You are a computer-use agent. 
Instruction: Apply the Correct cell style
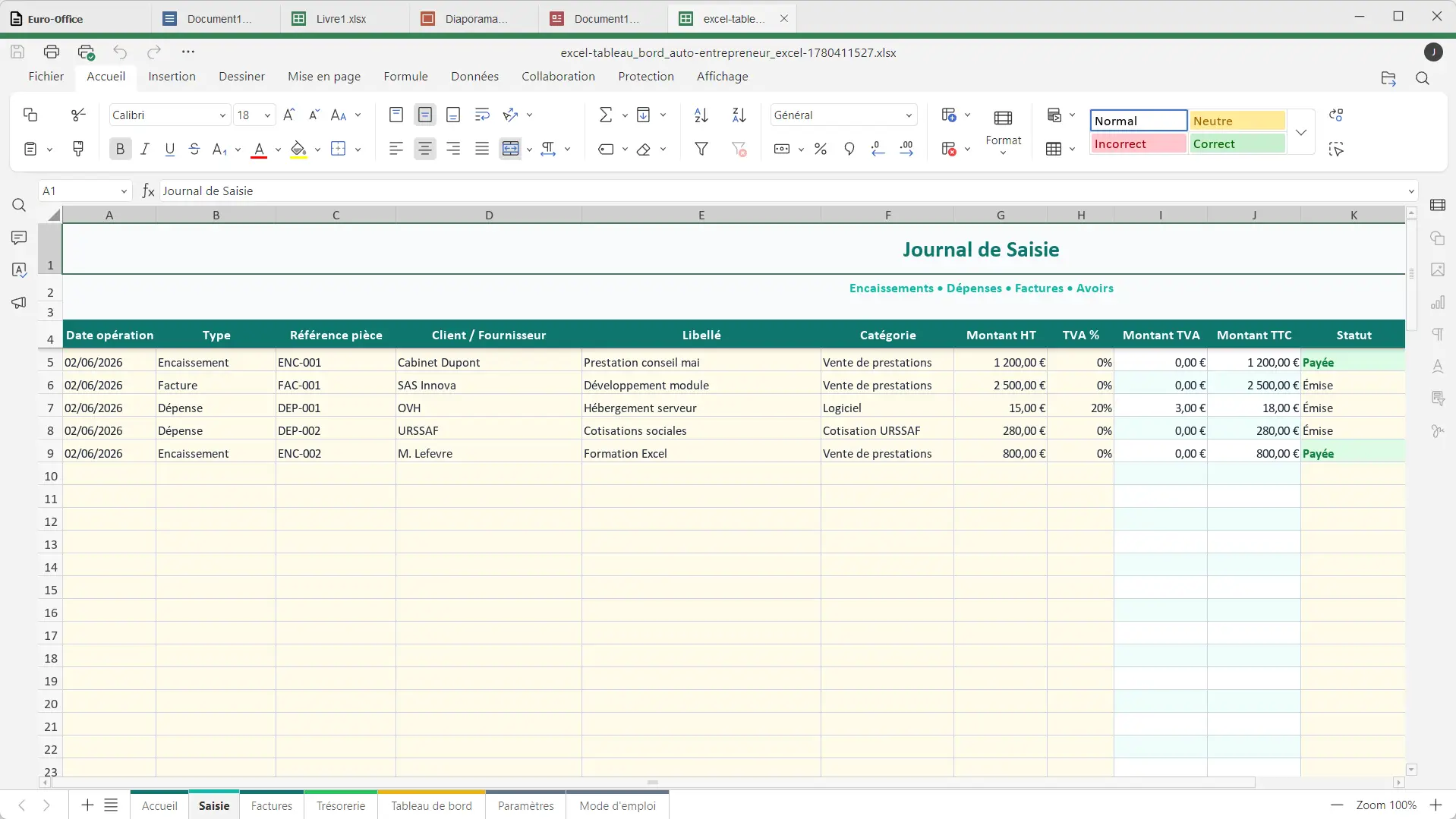[1237, 144]
